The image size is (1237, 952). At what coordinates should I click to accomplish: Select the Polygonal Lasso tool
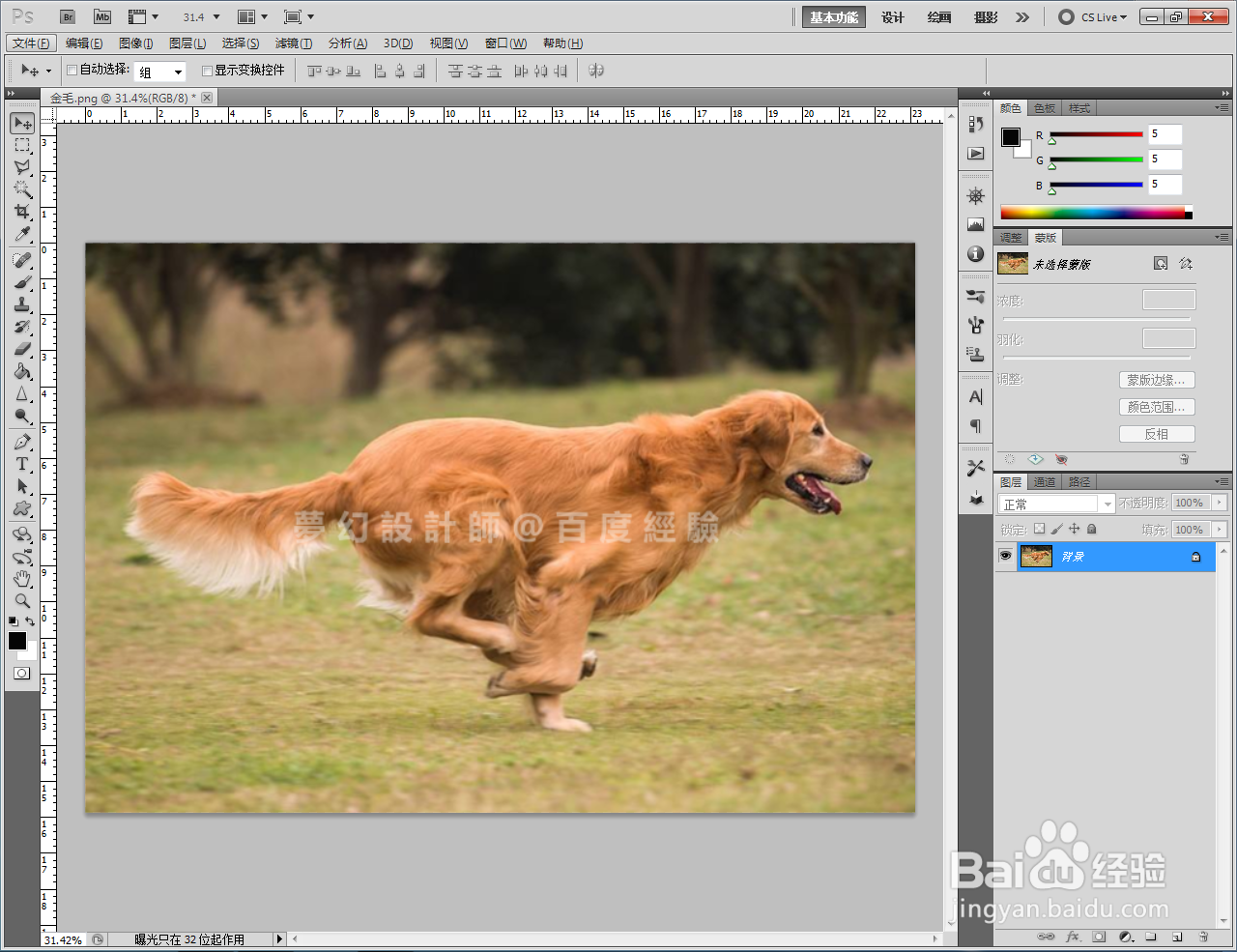point(22,167)
